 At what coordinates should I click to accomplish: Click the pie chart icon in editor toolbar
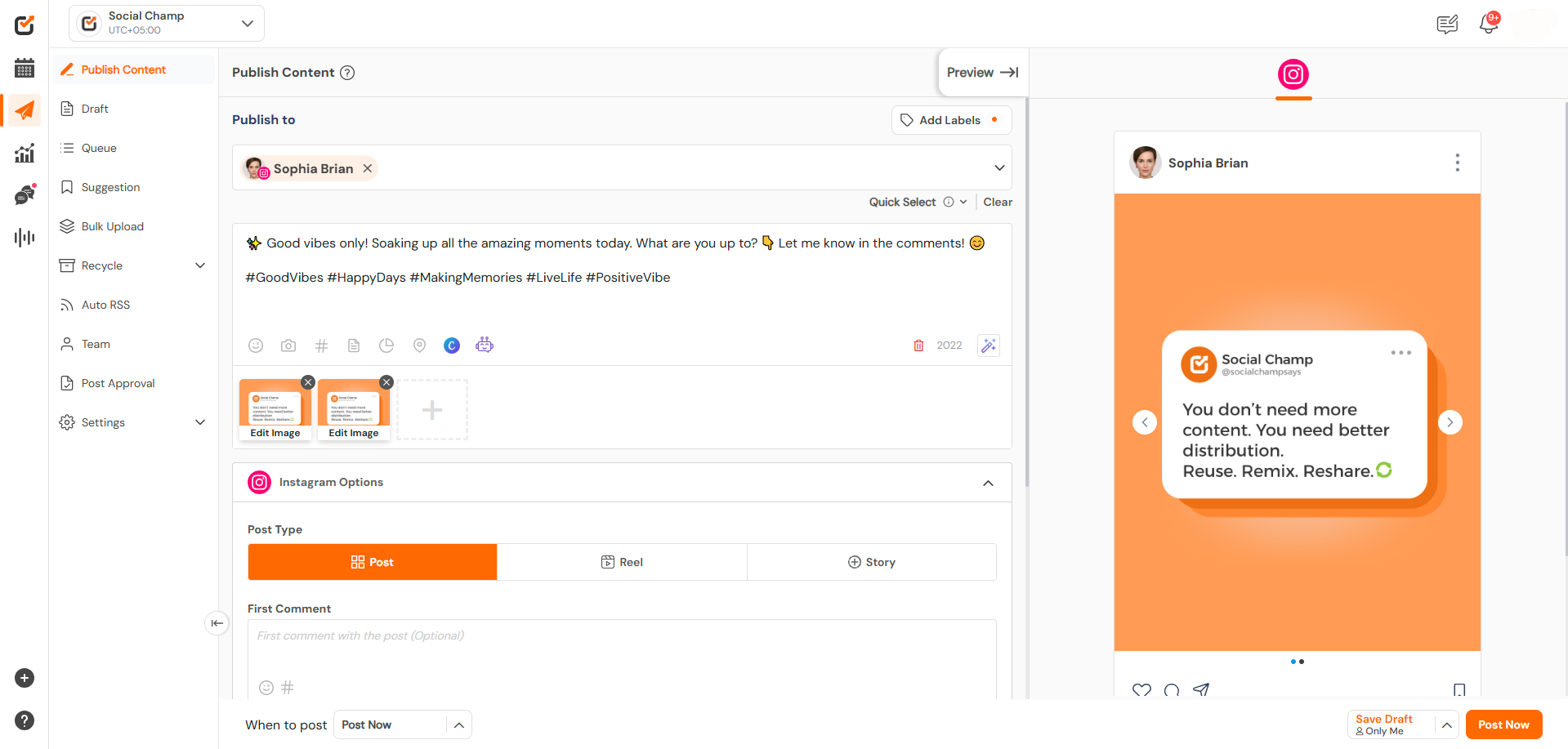coord(386,346)
